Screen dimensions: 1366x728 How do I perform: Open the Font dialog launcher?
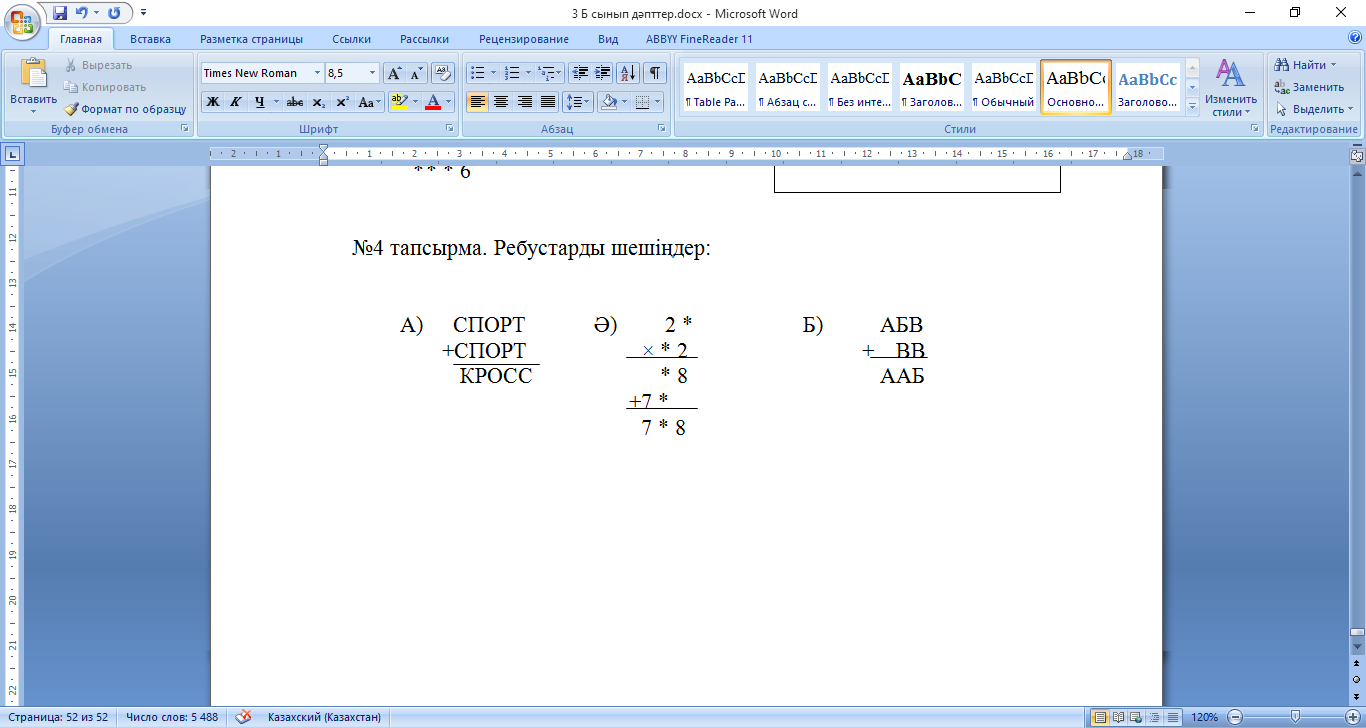click(450, 129)
